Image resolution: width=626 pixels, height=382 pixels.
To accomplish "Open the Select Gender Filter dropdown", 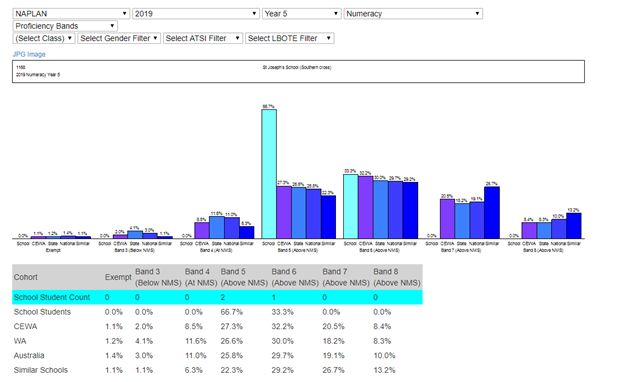I will click(x=119, y=38).
